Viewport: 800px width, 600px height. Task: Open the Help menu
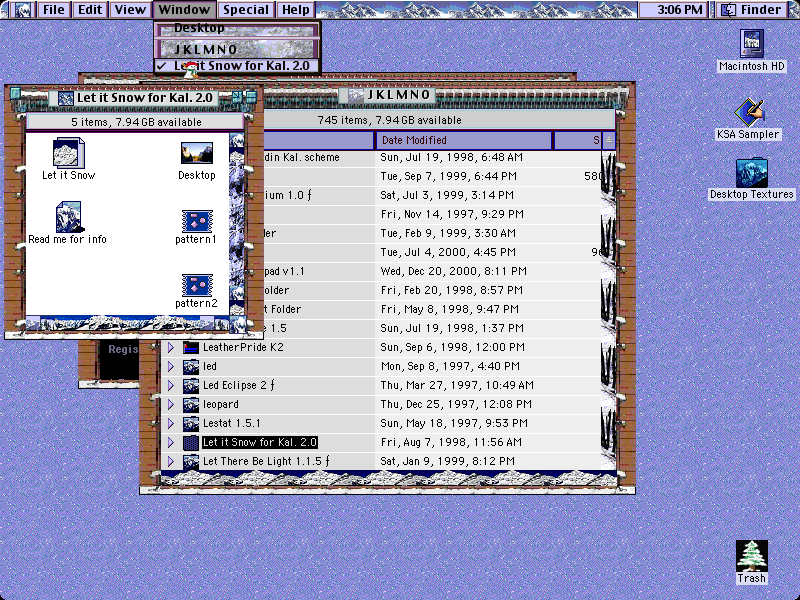pyautogui.click(x=296, y=10)
